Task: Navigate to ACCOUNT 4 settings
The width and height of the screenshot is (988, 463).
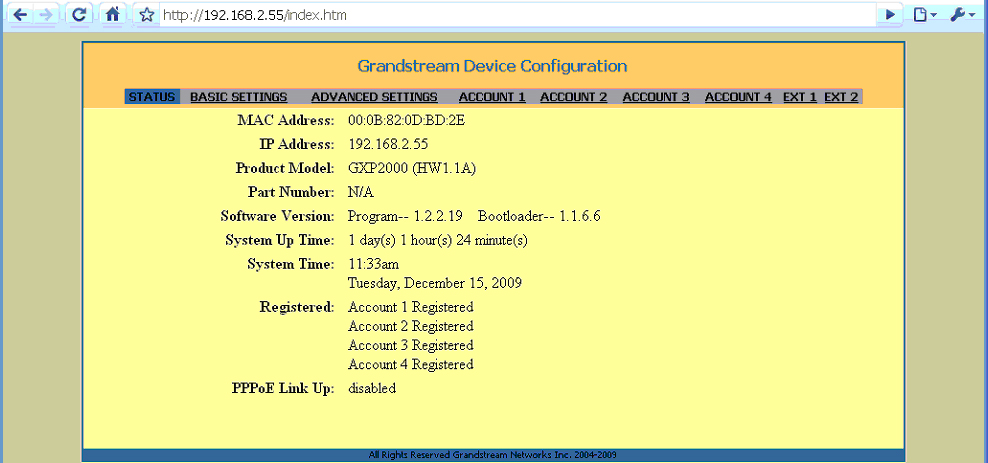Action: (x=738, y=97)
